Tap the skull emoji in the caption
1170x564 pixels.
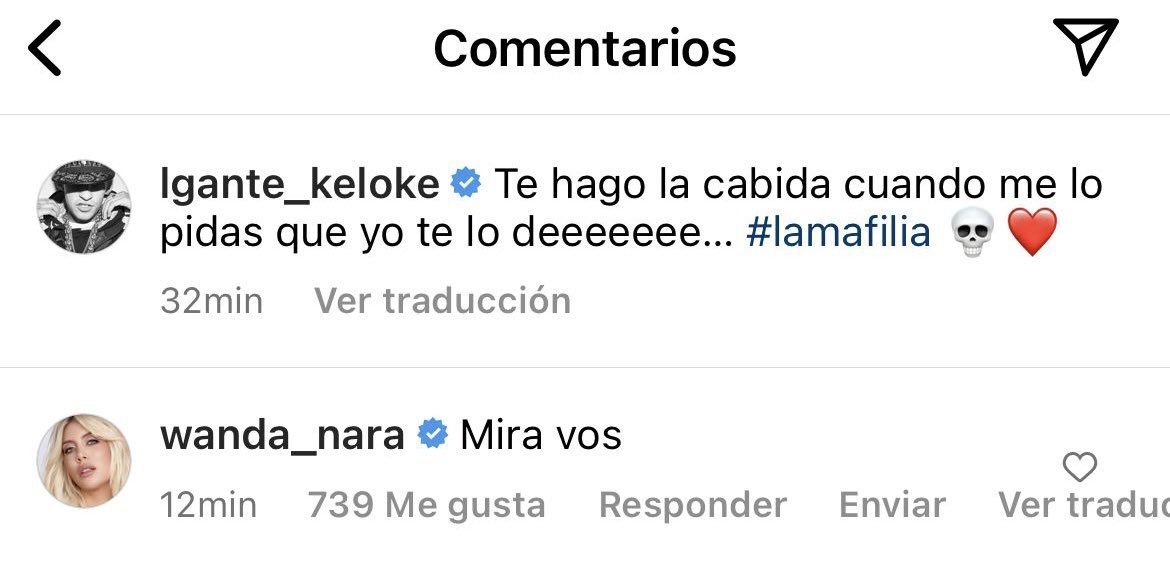[x=973, y=232]
